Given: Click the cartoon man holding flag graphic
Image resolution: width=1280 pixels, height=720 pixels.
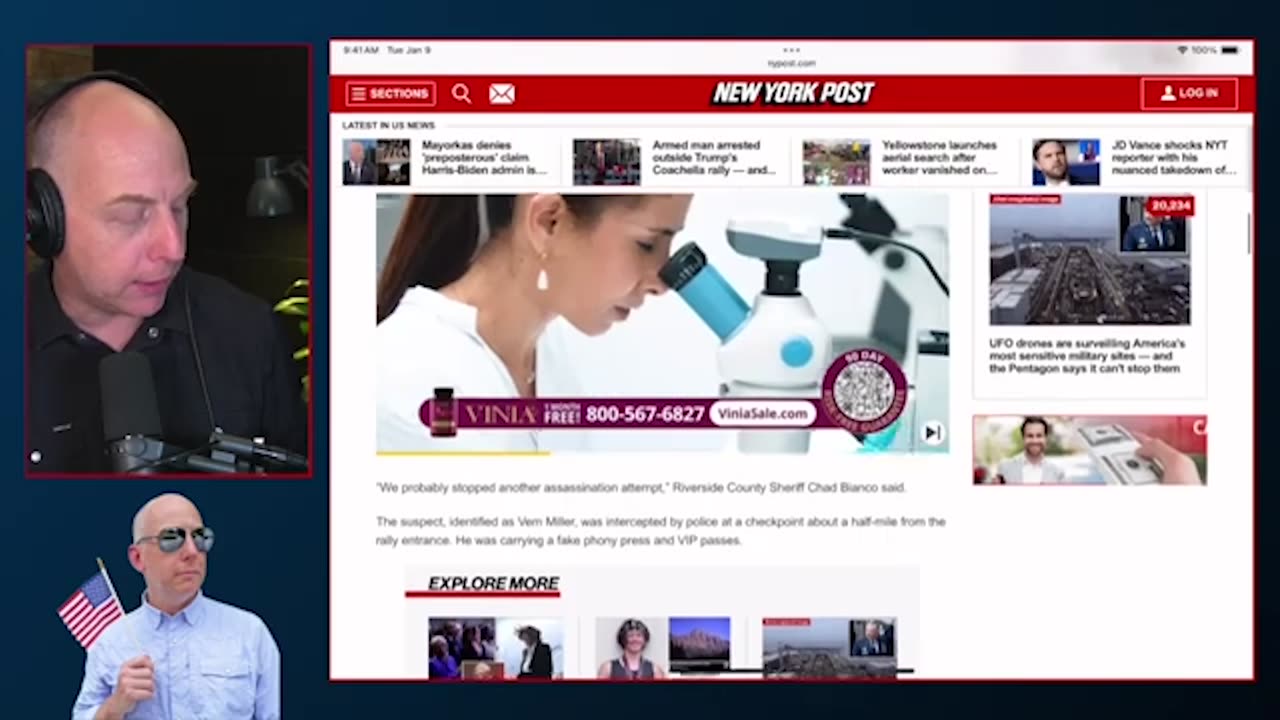Looking at the screenshot, I should coord(170,606).
